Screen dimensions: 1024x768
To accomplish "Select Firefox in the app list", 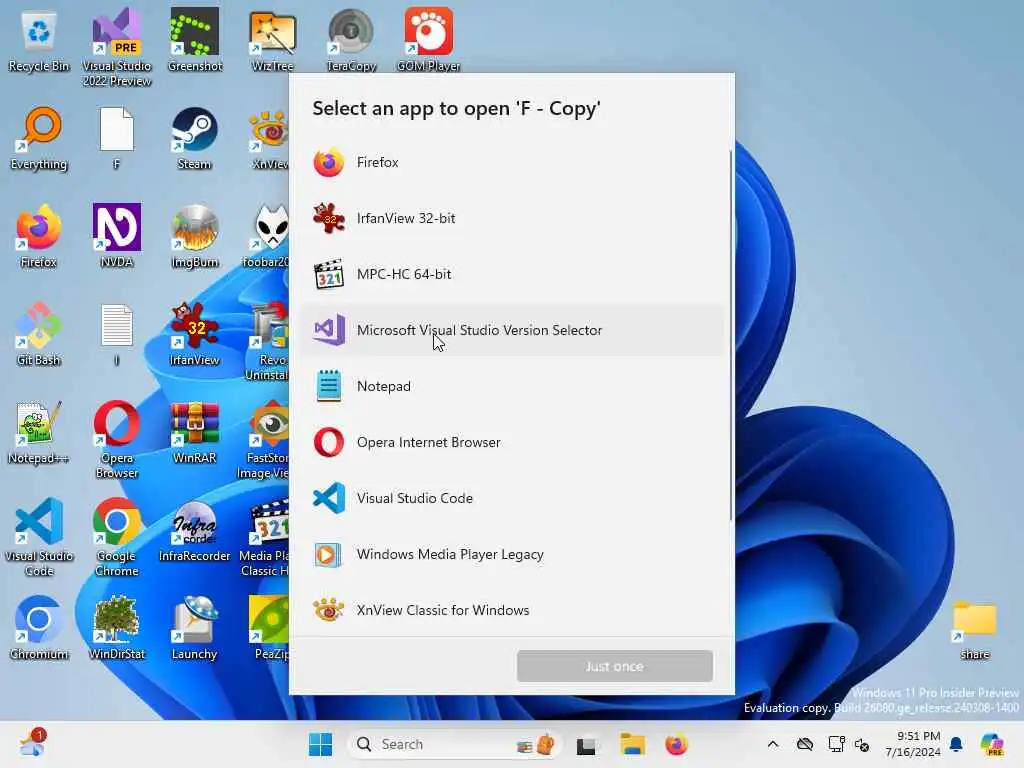I will pos(512,163).
